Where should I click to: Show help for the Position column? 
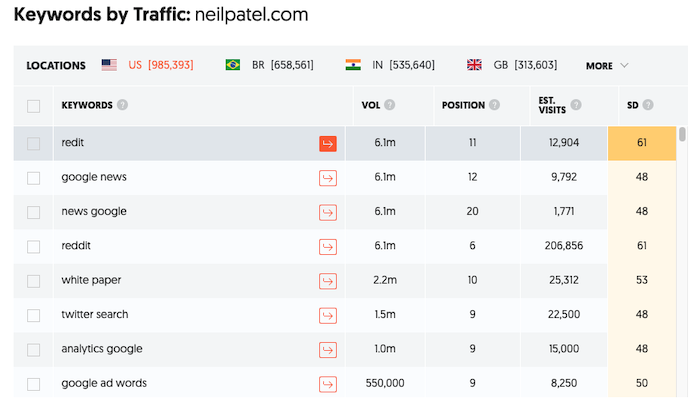click(x=494, y=105)
